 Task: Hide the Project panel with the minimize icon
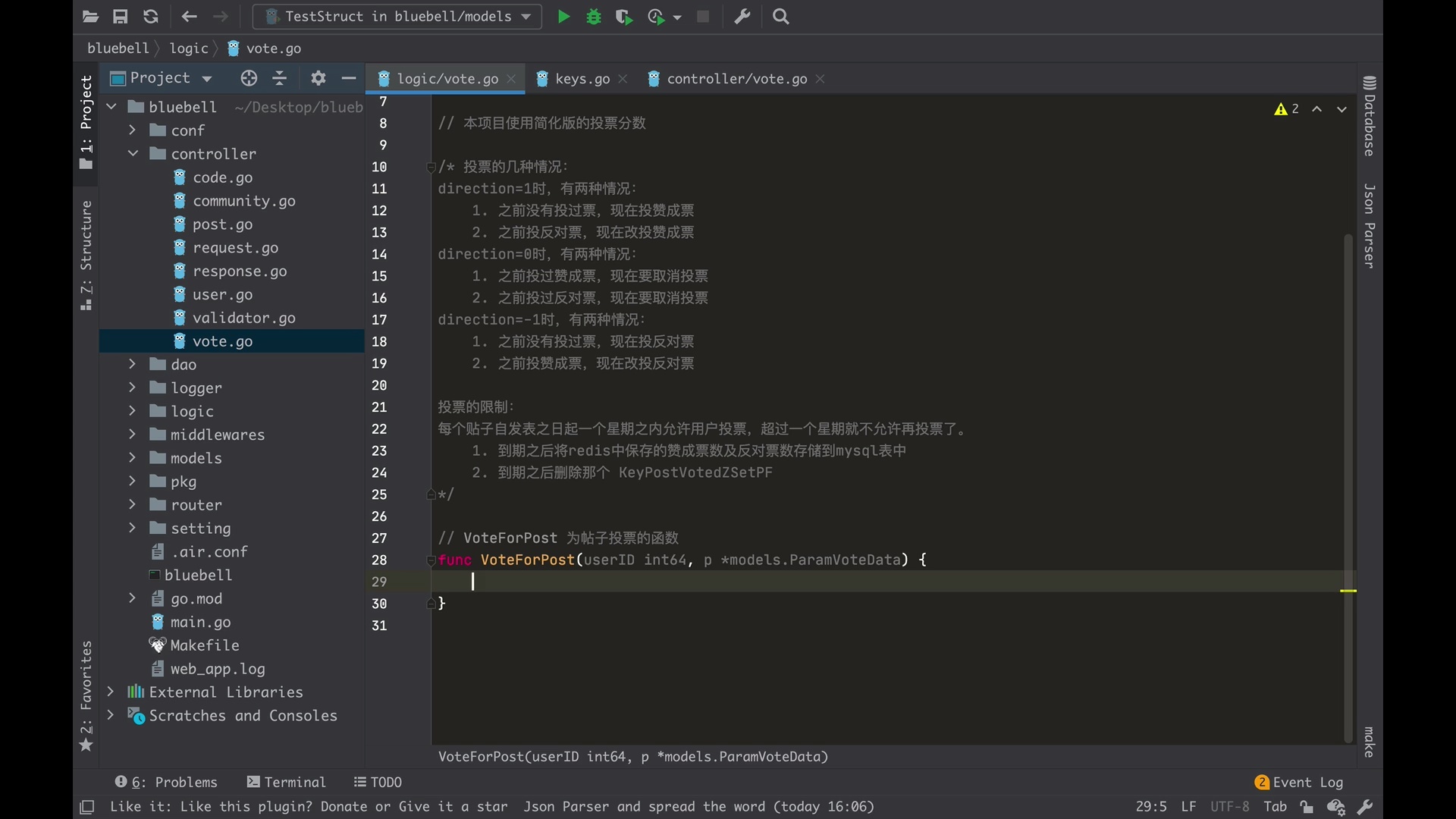349,78
